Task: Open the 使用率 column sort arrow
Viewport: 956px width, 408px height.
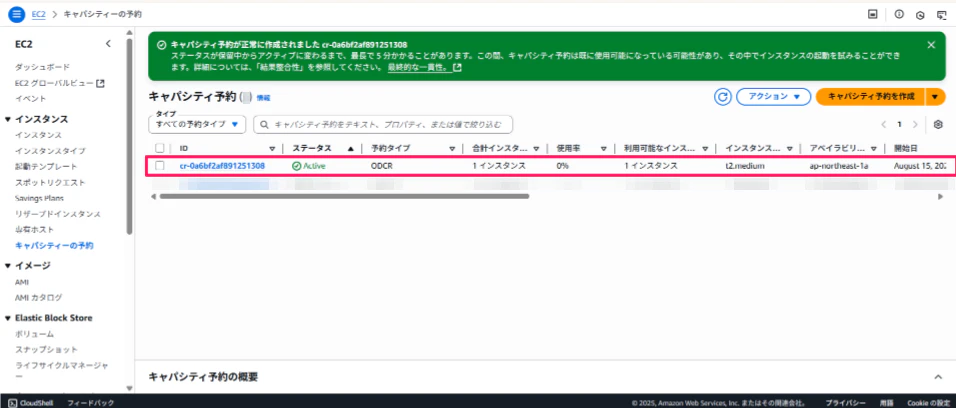Action: [603, 148]
